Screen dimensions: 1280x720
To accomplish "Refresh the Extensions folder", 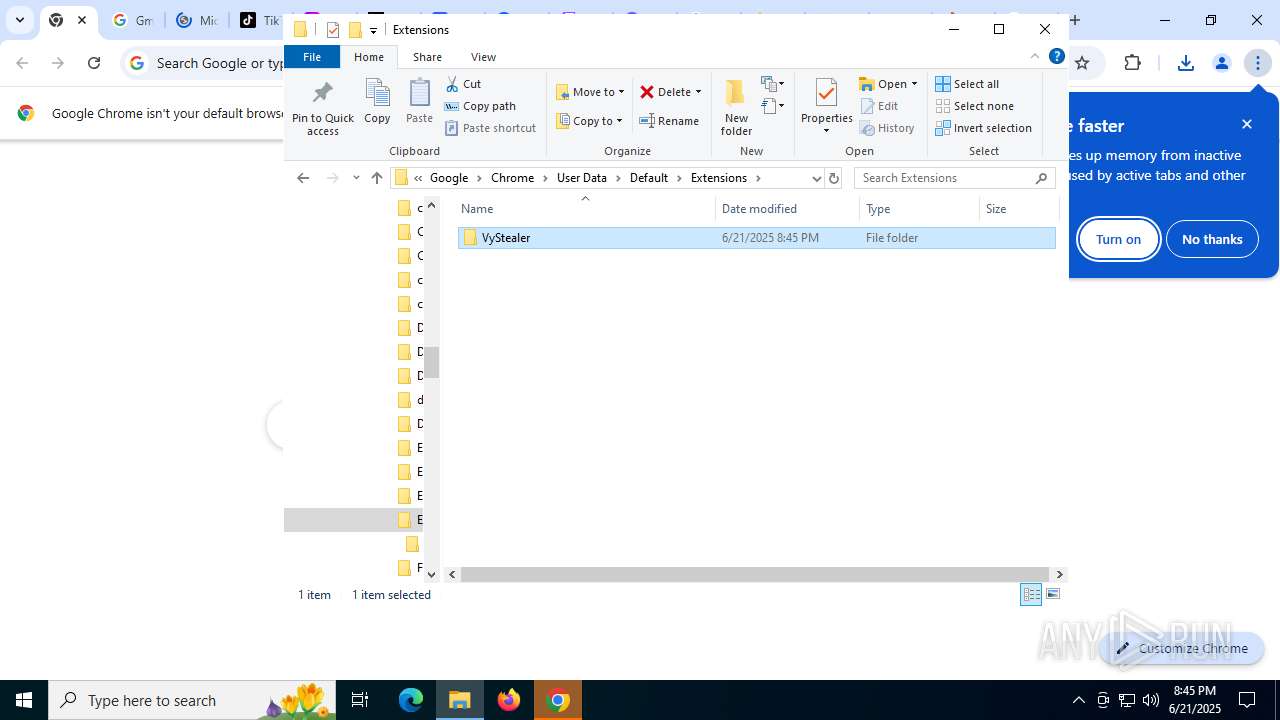I will click(x=834, y=178).
